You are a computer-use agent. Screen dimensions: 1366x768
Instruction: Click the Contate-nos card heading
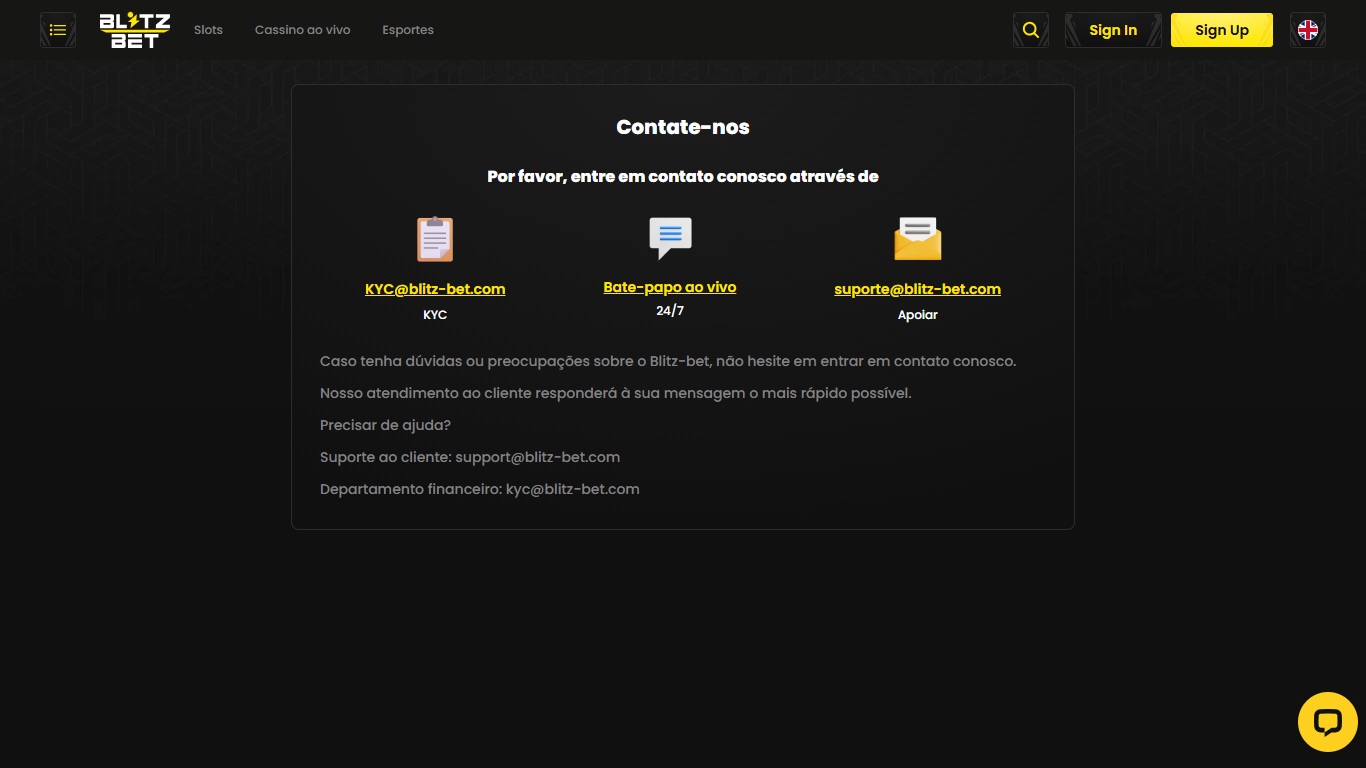pos(682,127)
